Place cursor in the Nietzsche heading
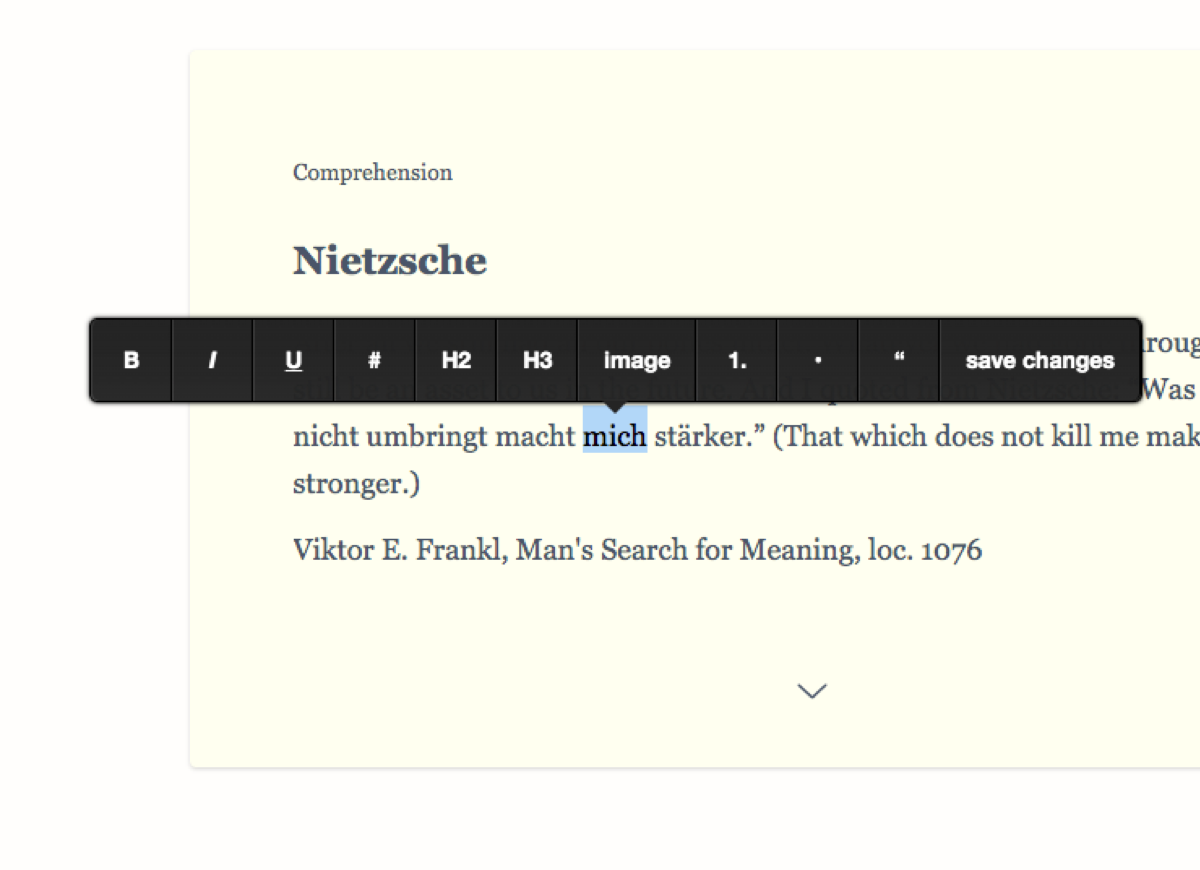1200x870 pixels. pos(390,261)
